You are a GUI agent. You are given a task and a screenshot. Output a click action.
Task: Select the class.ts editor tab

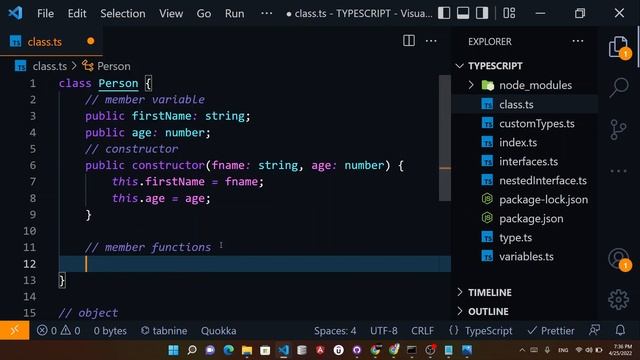pyautogui.click(x=44, y=42)
